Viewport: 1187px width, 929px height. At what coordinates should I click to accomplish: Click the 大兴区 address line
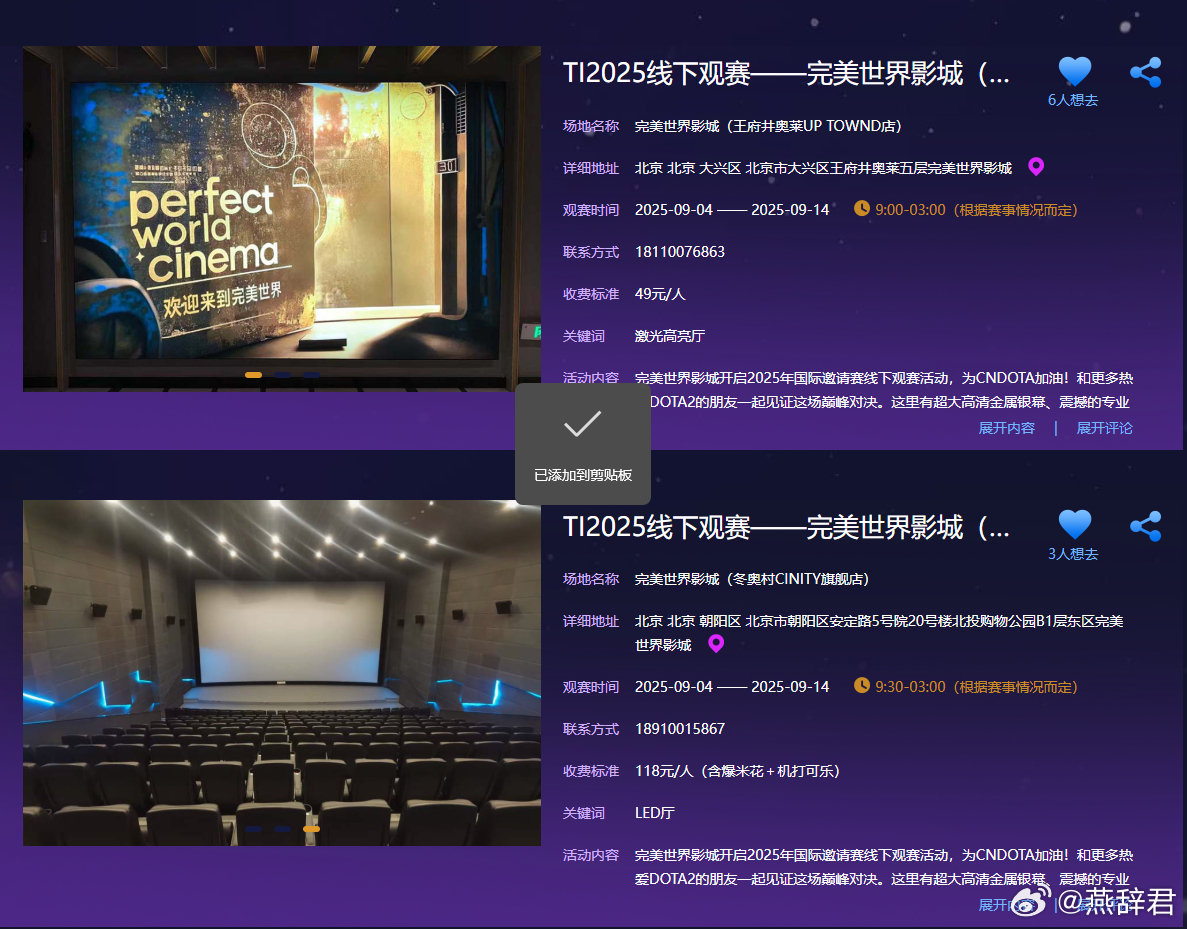[x=823, y=168]
